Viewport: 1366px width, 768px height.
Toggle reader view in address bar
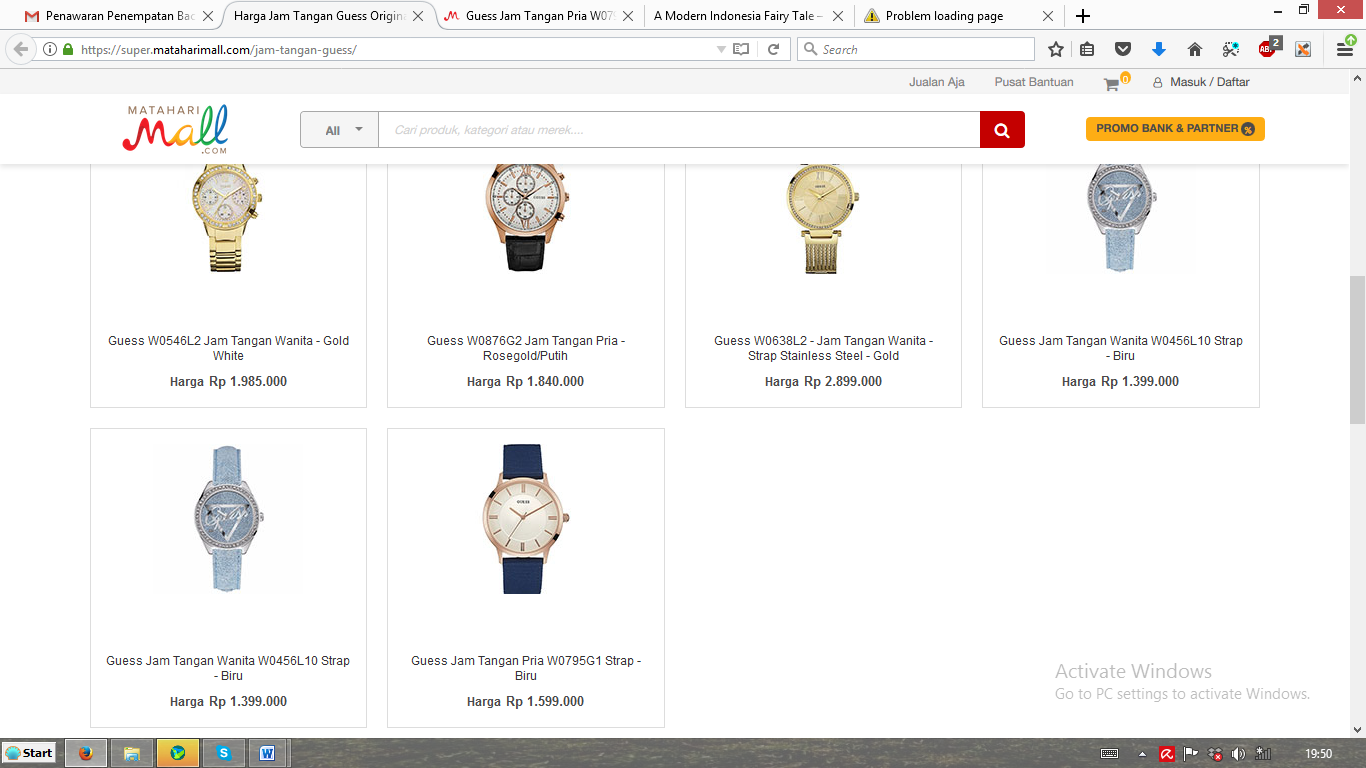[741, 49]
